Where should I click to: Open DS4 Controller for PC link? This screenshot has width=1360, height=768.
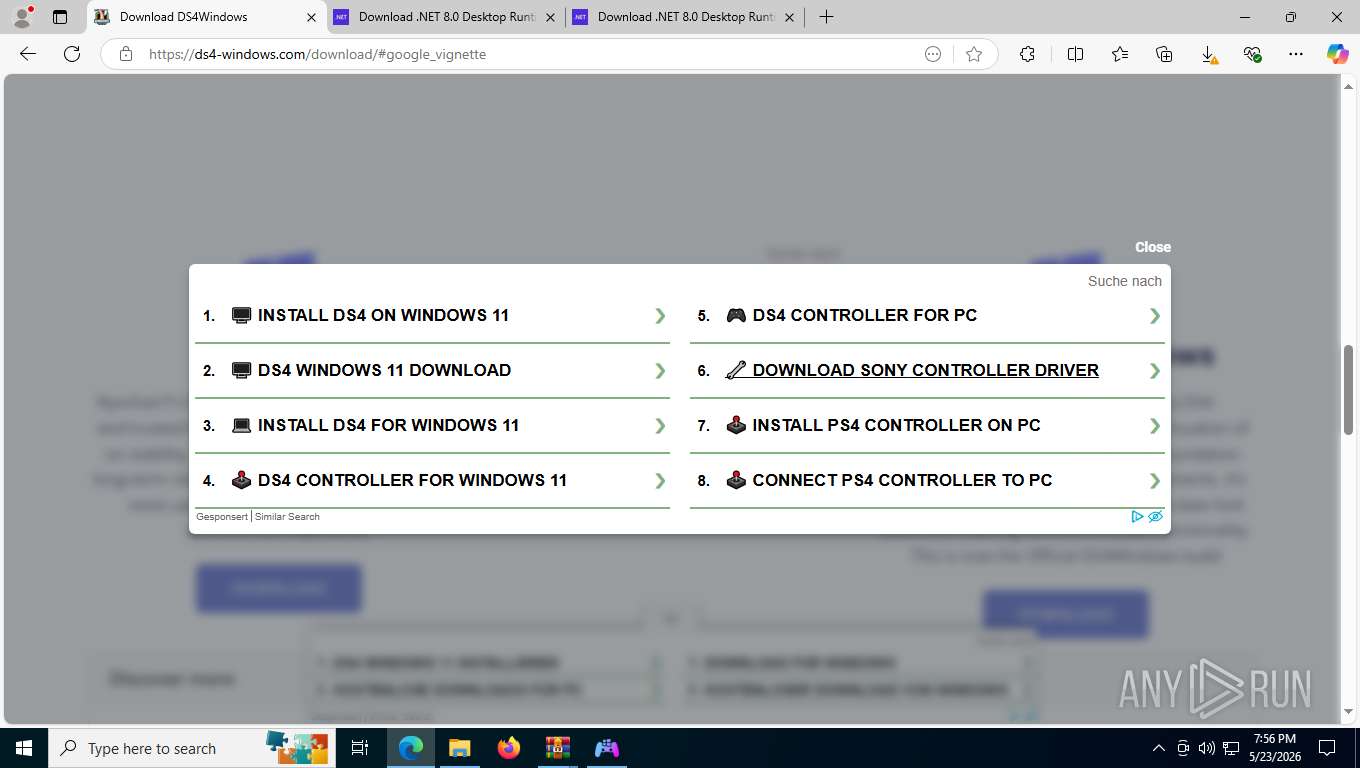(865, 315)
